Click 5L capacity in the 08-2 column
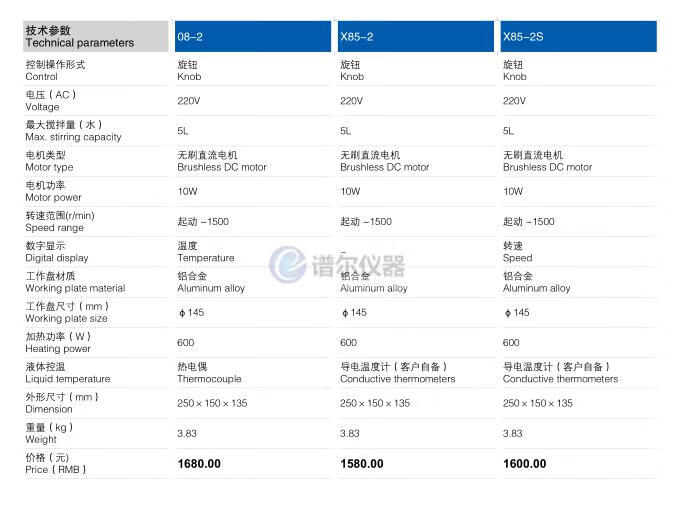 click(183, 131)
